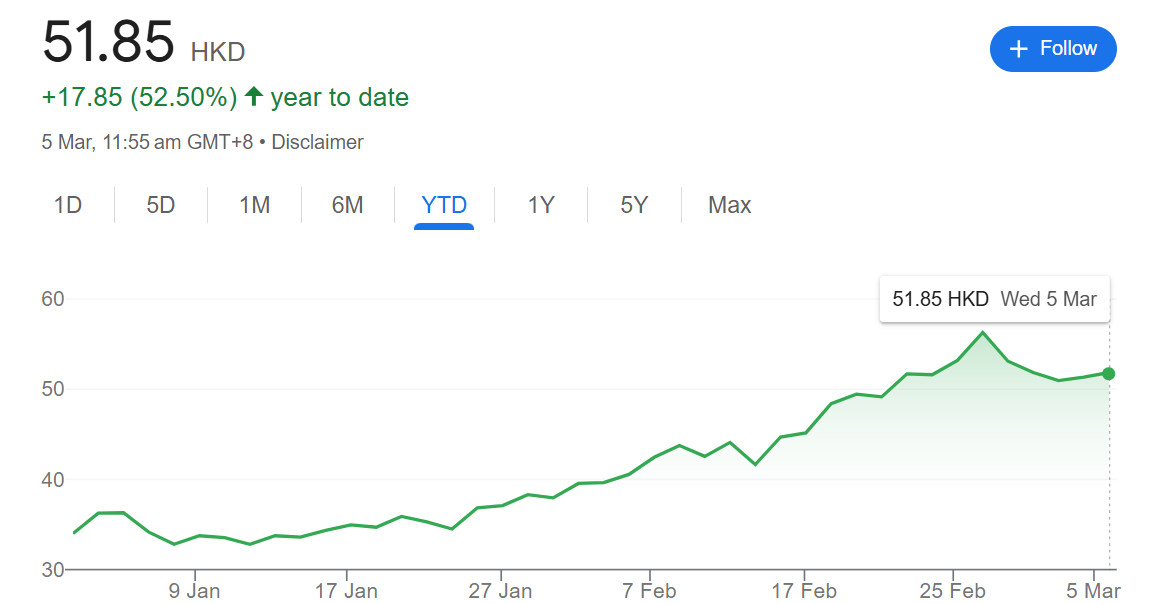Switch to the 1D range tab
Viewport: 1162px width, 604px height.
[x=67, y=205]
